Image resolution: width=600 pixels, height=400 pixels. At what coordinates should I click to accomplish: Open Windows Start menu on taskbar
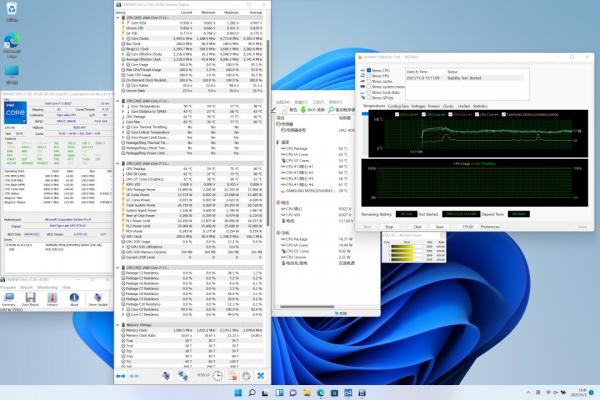point(240,392)
